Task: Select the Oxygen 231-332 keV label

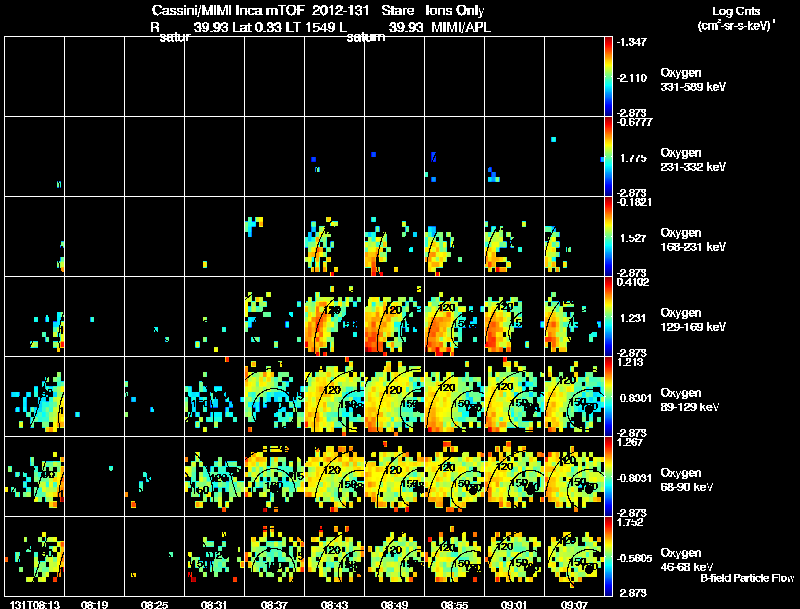Action: click(693, 160)
